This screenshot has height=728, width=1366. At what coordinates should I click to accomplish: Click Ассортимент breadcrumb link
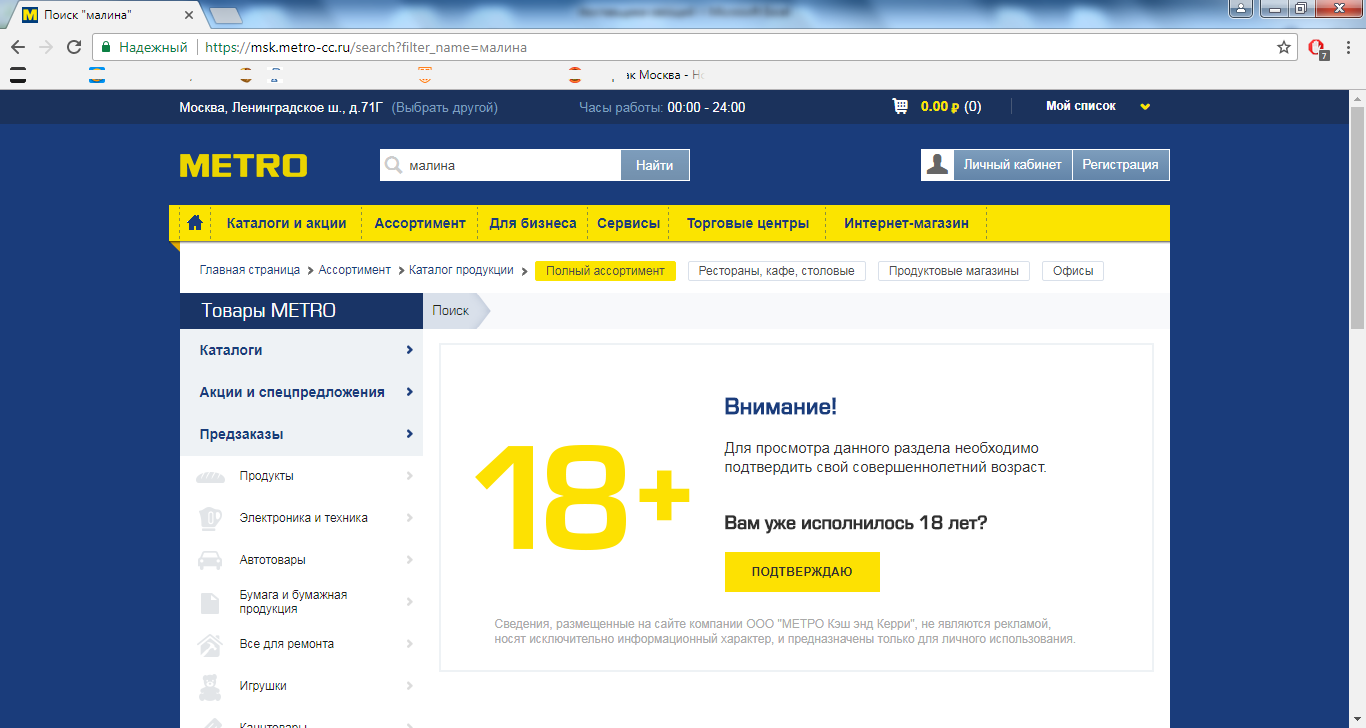[354, 270]
